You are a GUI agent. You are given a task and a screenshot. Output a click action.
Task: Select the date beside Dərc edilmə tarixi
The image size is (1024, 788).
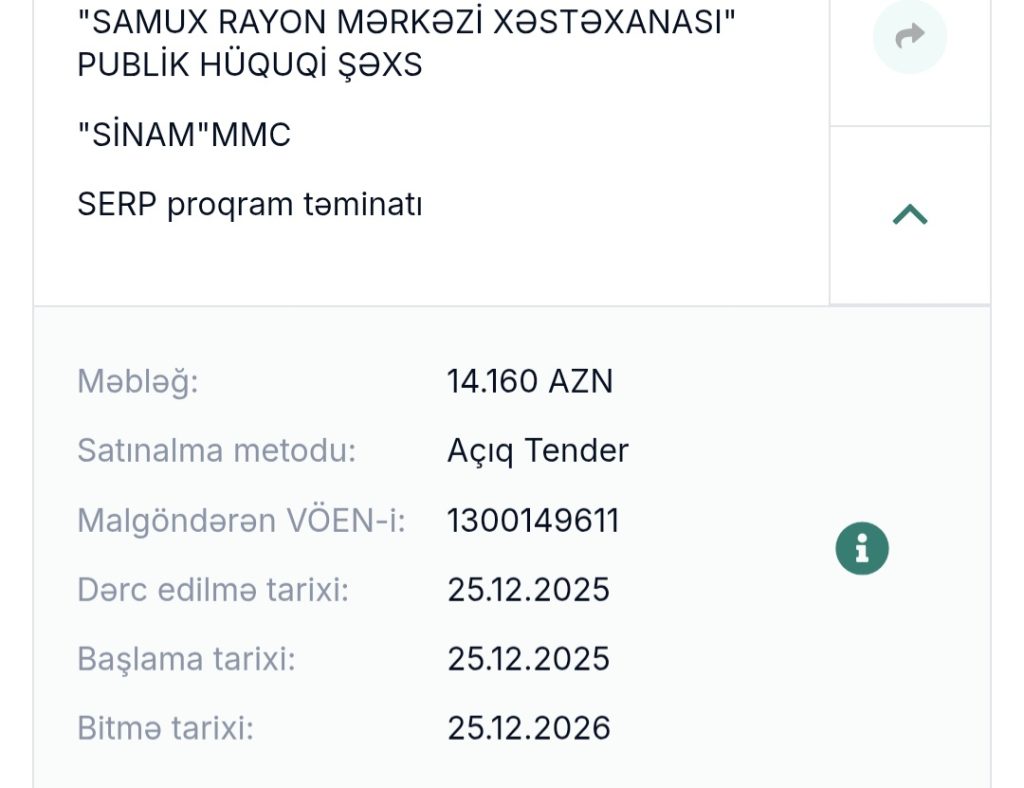(x=528, y=590)
